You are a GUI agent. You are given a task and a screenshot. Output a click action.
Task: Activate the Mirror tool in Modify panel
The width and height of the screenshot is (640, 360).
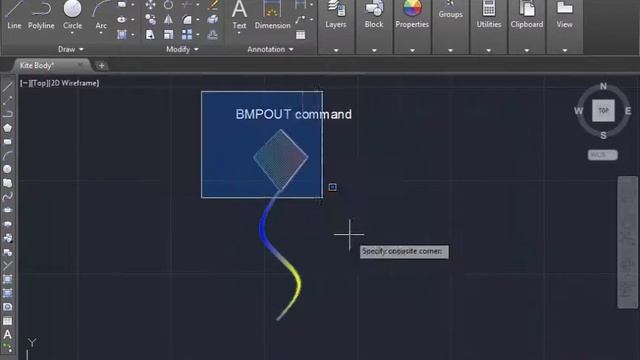168,20
